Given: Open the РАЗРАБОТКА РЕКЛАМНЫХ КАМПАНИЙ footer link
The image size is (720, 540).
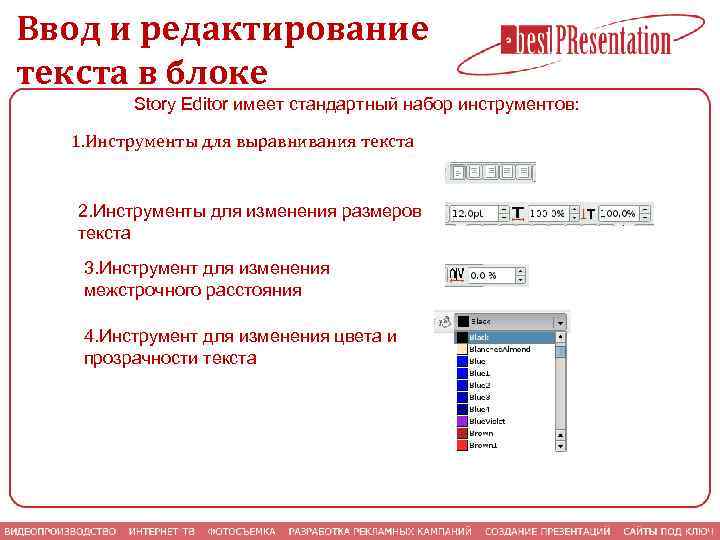Looking at the screenshot, I should [380, 531].
